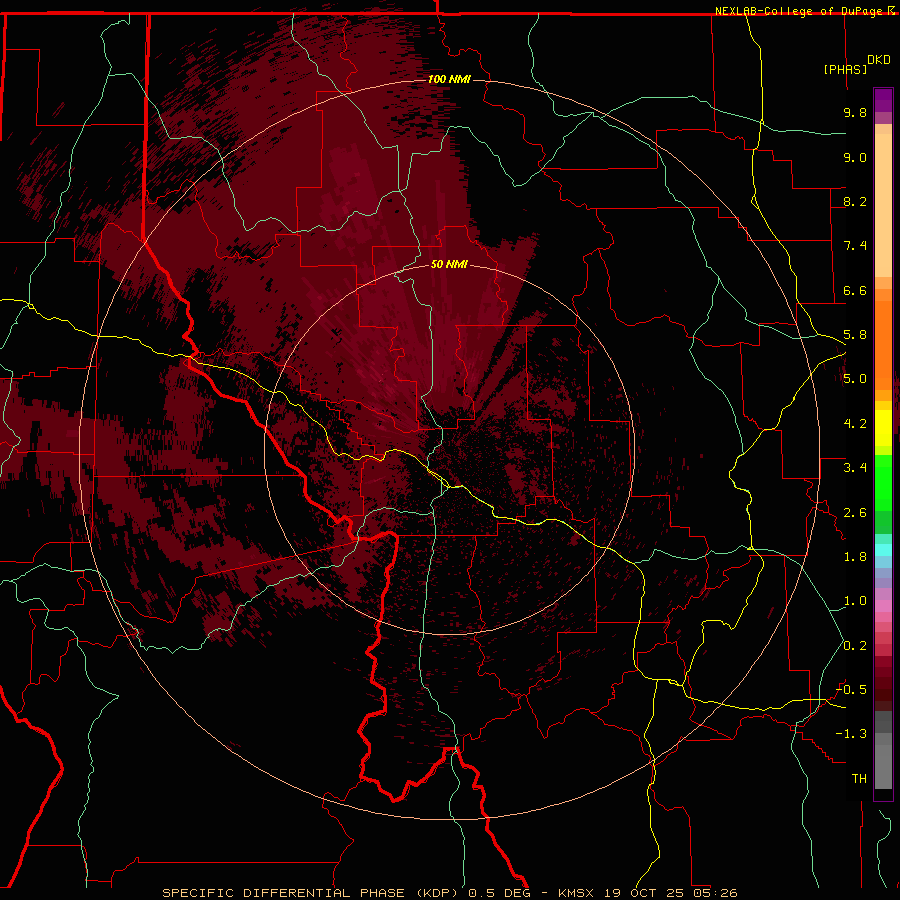
Task: Click the 4.2 scale value label
Action: coord(855,424)
